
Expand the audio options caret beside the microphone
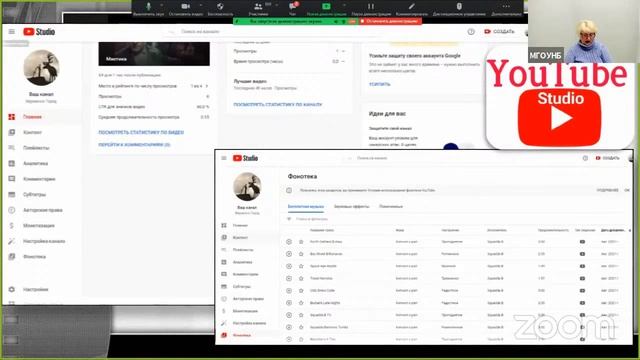pyautogui.click(x=162, y=5)
